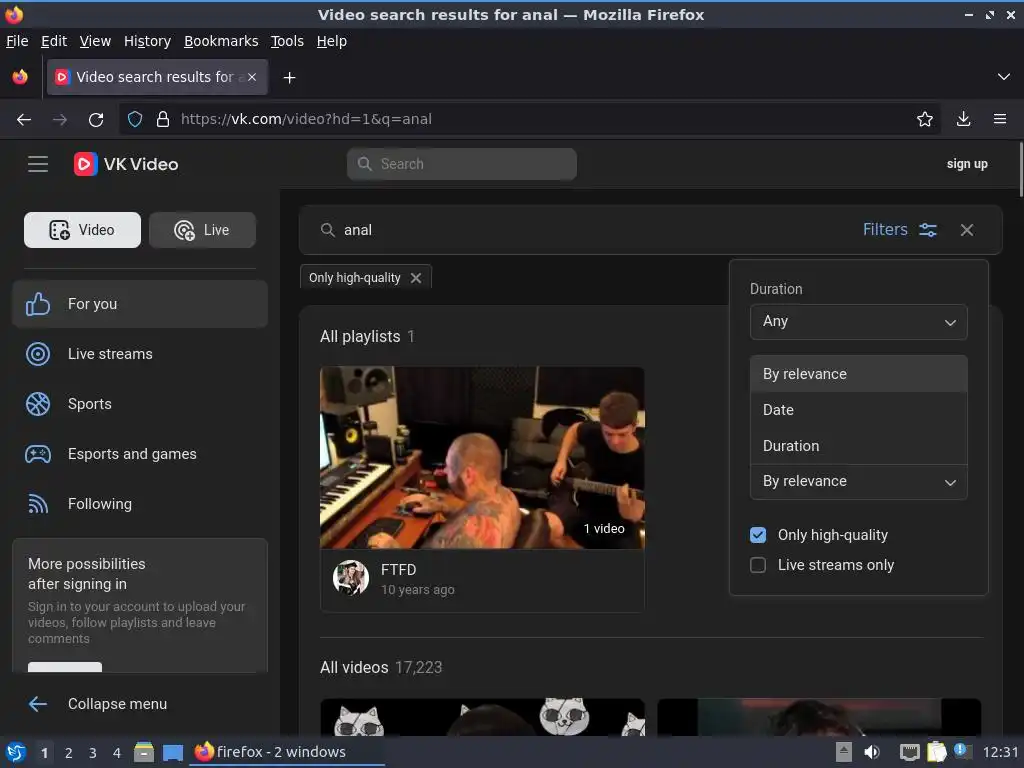The width and height of the screenshot is (1024, 768).
Task: Switch to the Video tab button
Action: click(x=82, y=230)
